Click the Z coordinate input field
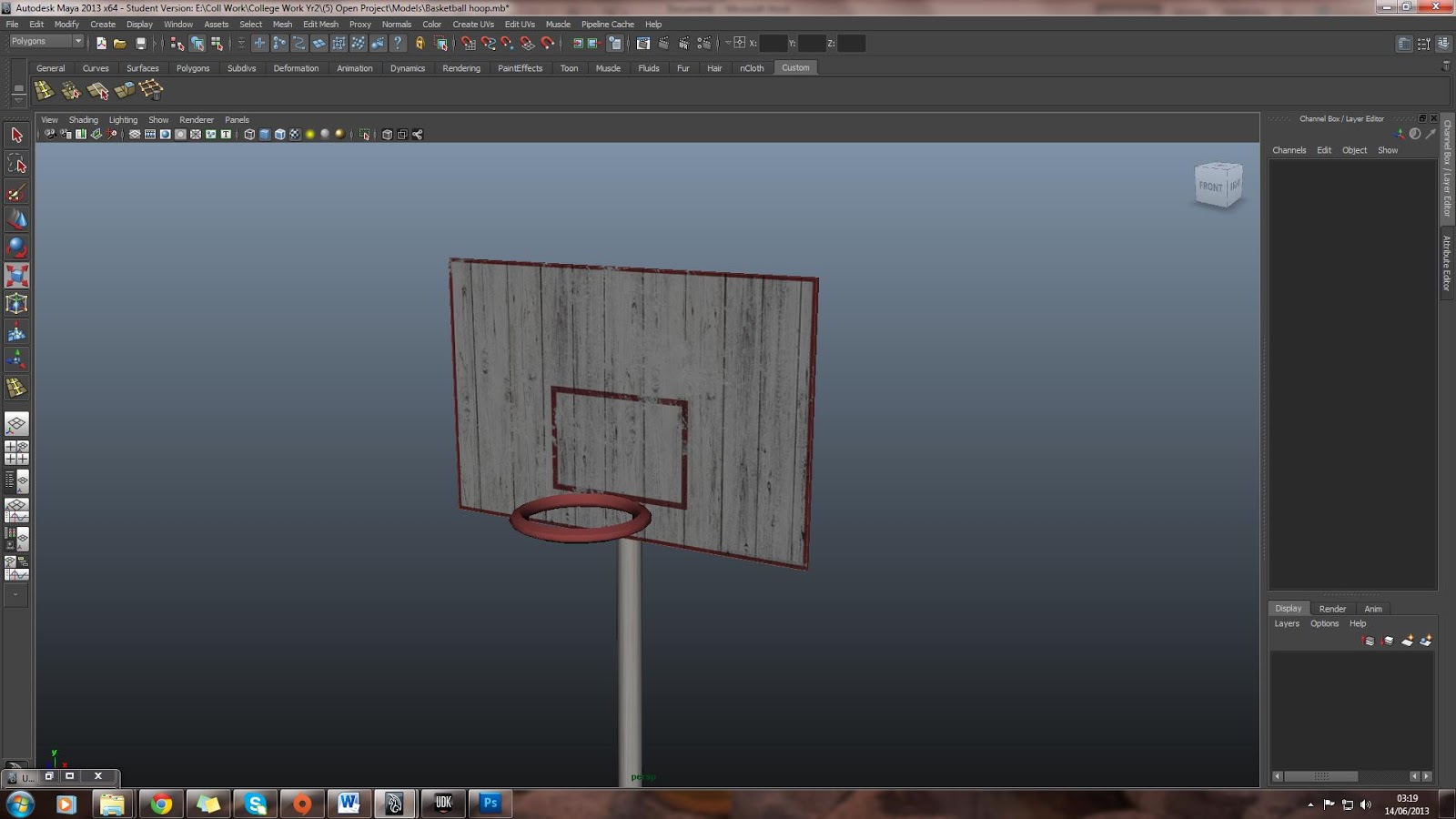This screenshot has width=1456, height=819. click(x=851, y=43)
